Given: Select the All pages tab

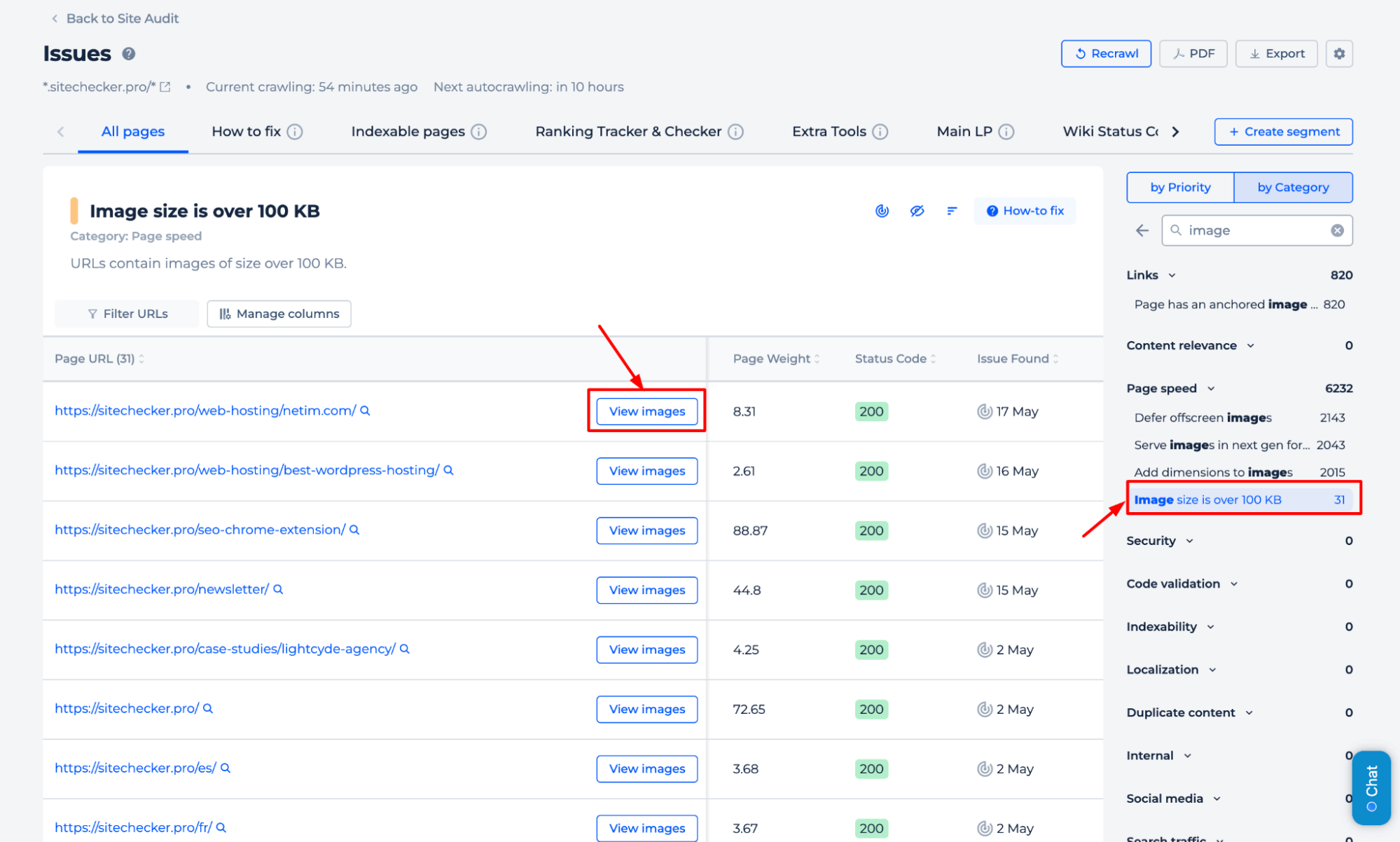Looking at the screenshot, I should (x=133, y=132).
